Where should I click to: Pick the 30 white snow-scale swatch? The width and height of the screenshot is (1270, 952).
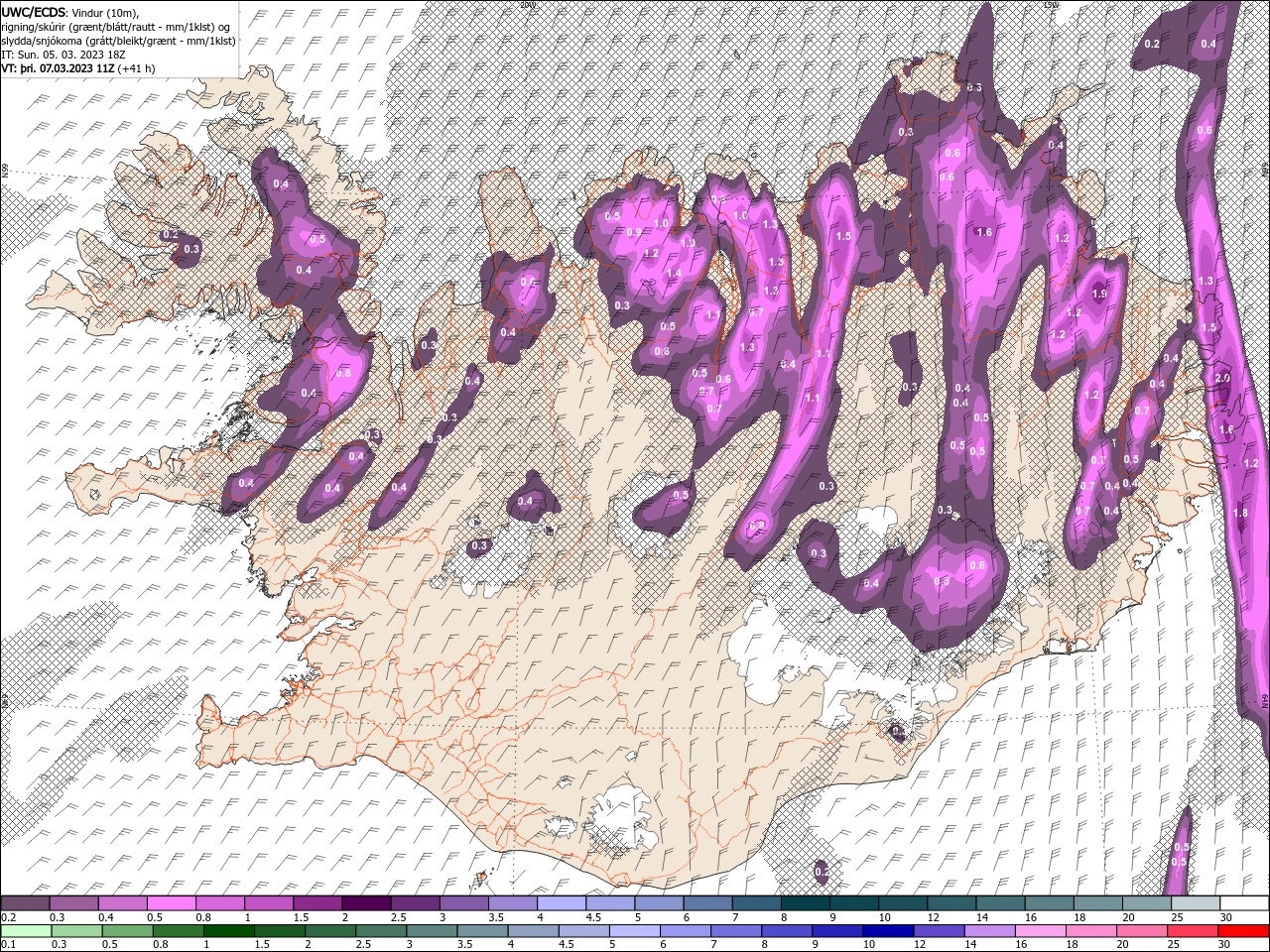pos(1243,902)
